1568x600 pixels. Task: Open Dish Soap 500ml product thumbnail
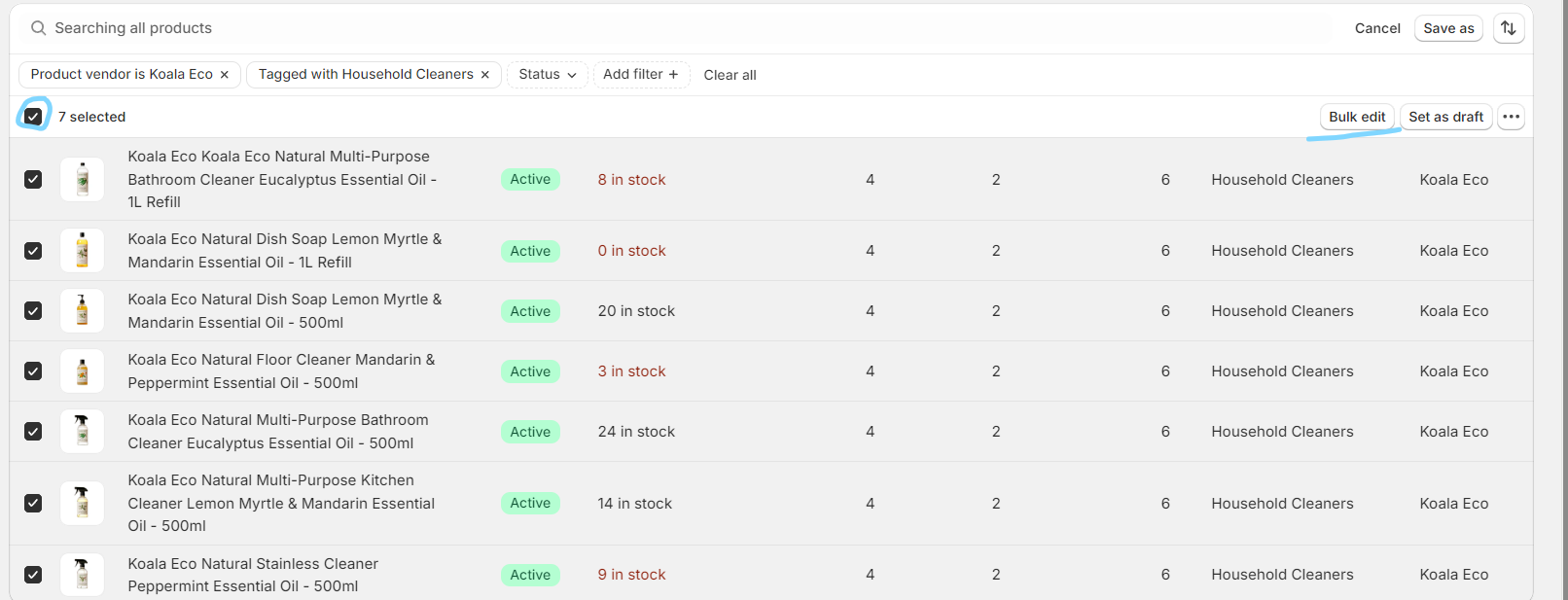click(x=83, y=311)
